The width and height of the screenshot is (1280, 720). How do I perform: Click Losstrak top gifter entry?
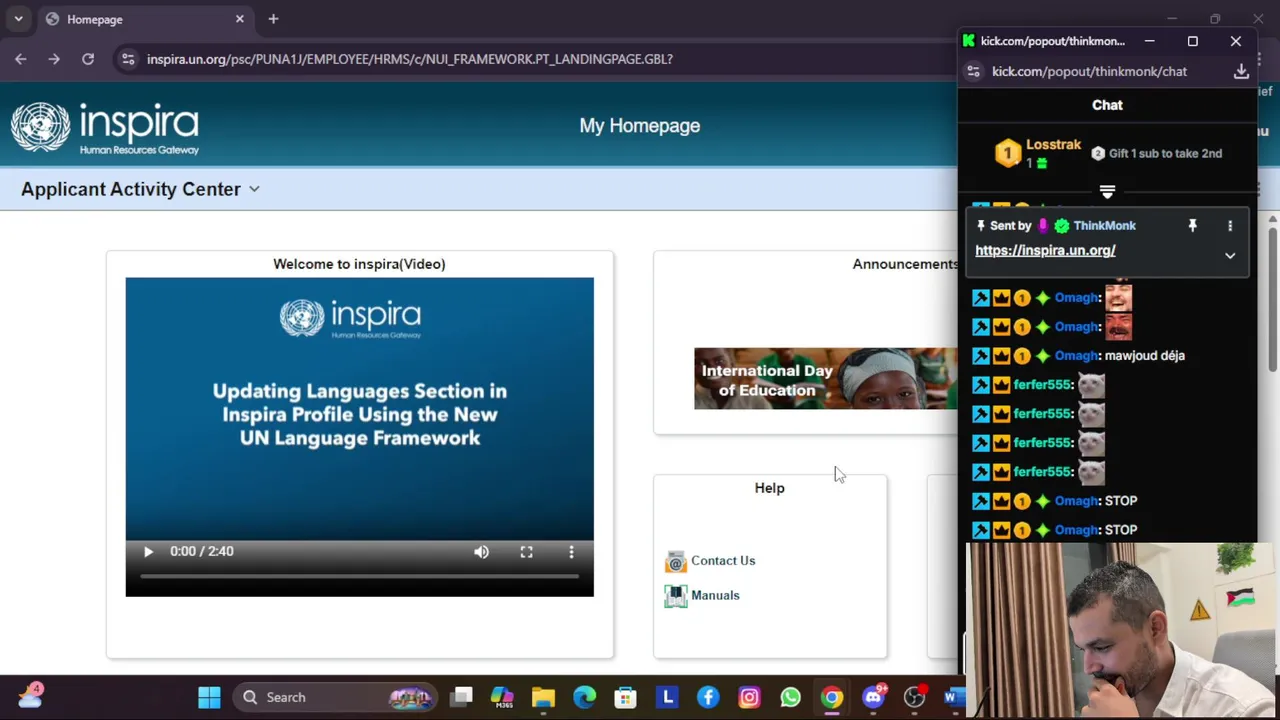click(x=1038, y=153)
